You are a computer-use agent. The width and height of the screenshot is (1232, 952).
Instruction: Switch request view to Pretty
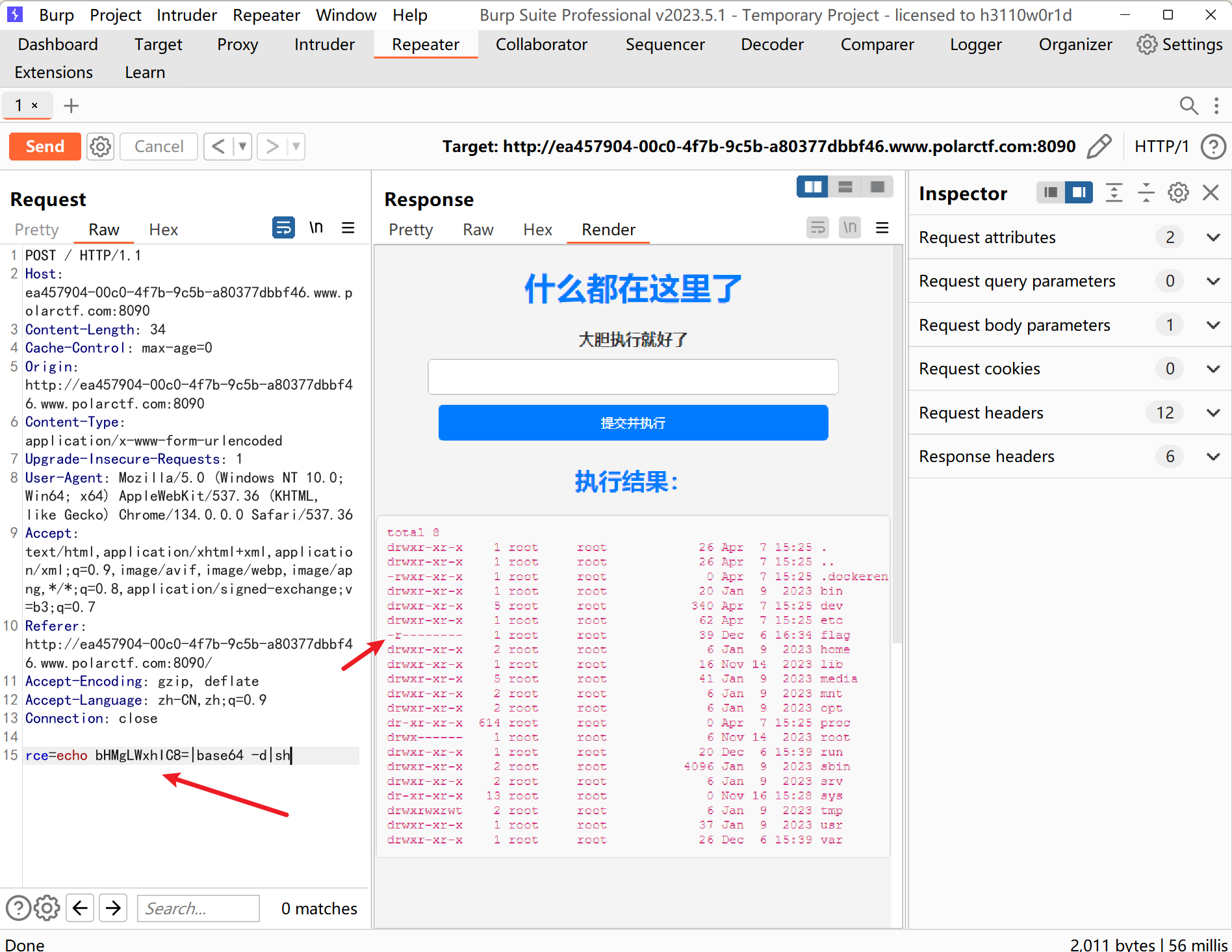pyautogui.click(x=36, y=229)
